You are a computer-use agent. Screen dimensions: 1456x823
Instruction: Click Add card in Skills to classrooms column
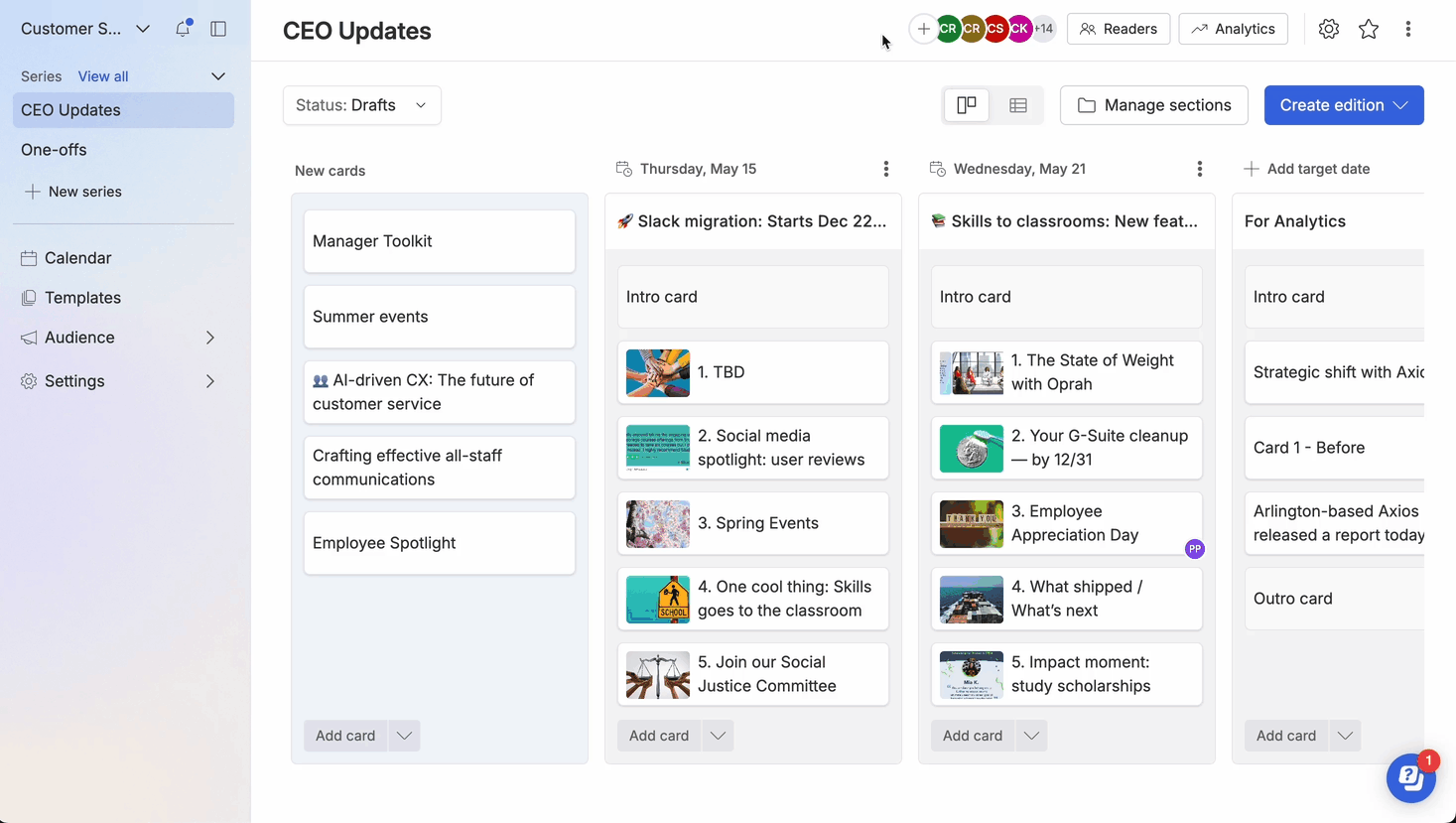click(973, 736)
